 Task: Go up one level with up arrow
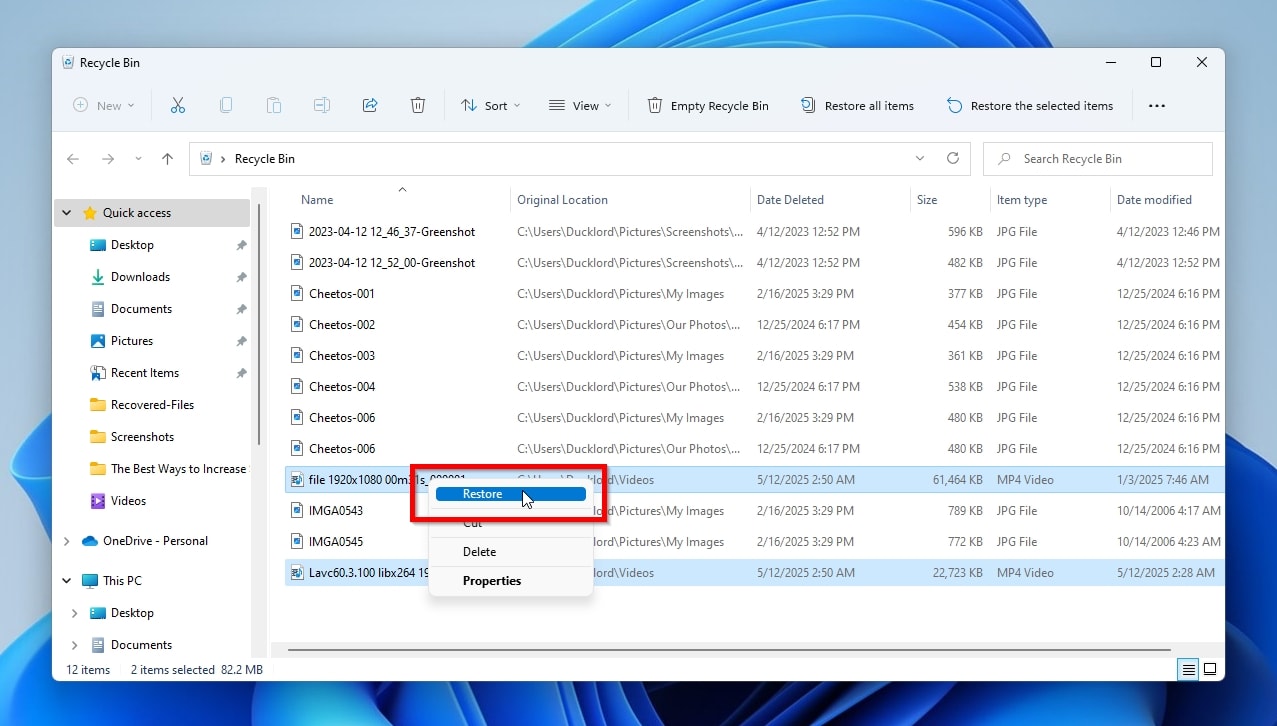tap(167, 159)
